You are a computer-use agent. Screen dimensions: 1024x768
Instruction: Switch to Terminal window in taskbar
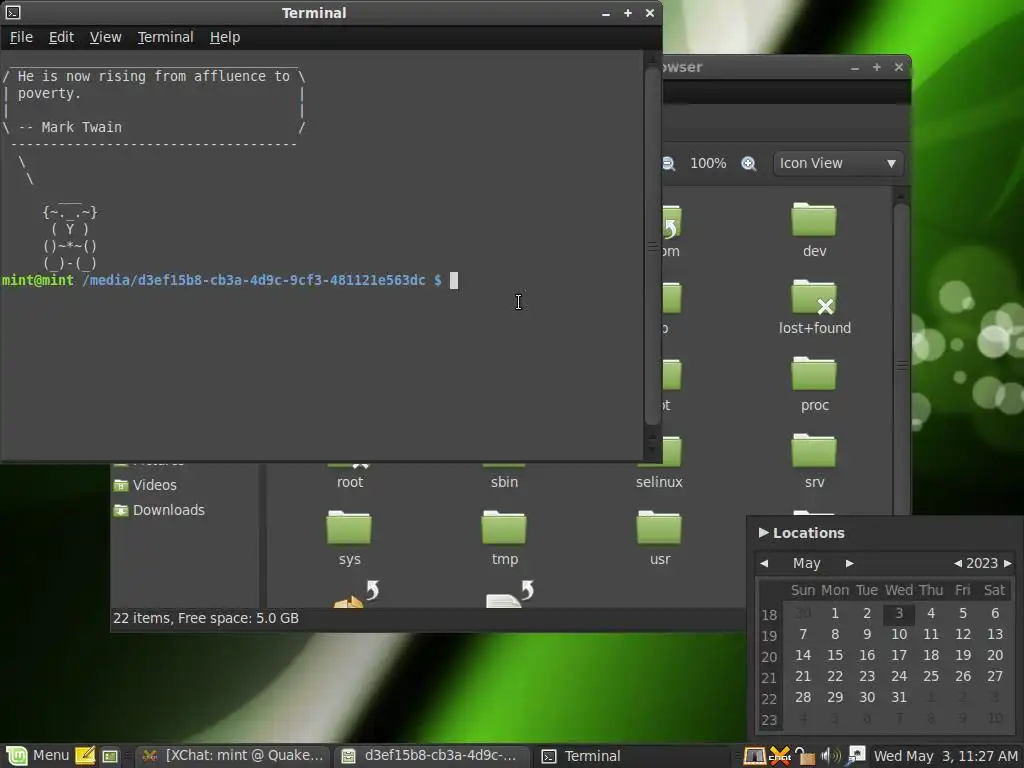point(631,756)
